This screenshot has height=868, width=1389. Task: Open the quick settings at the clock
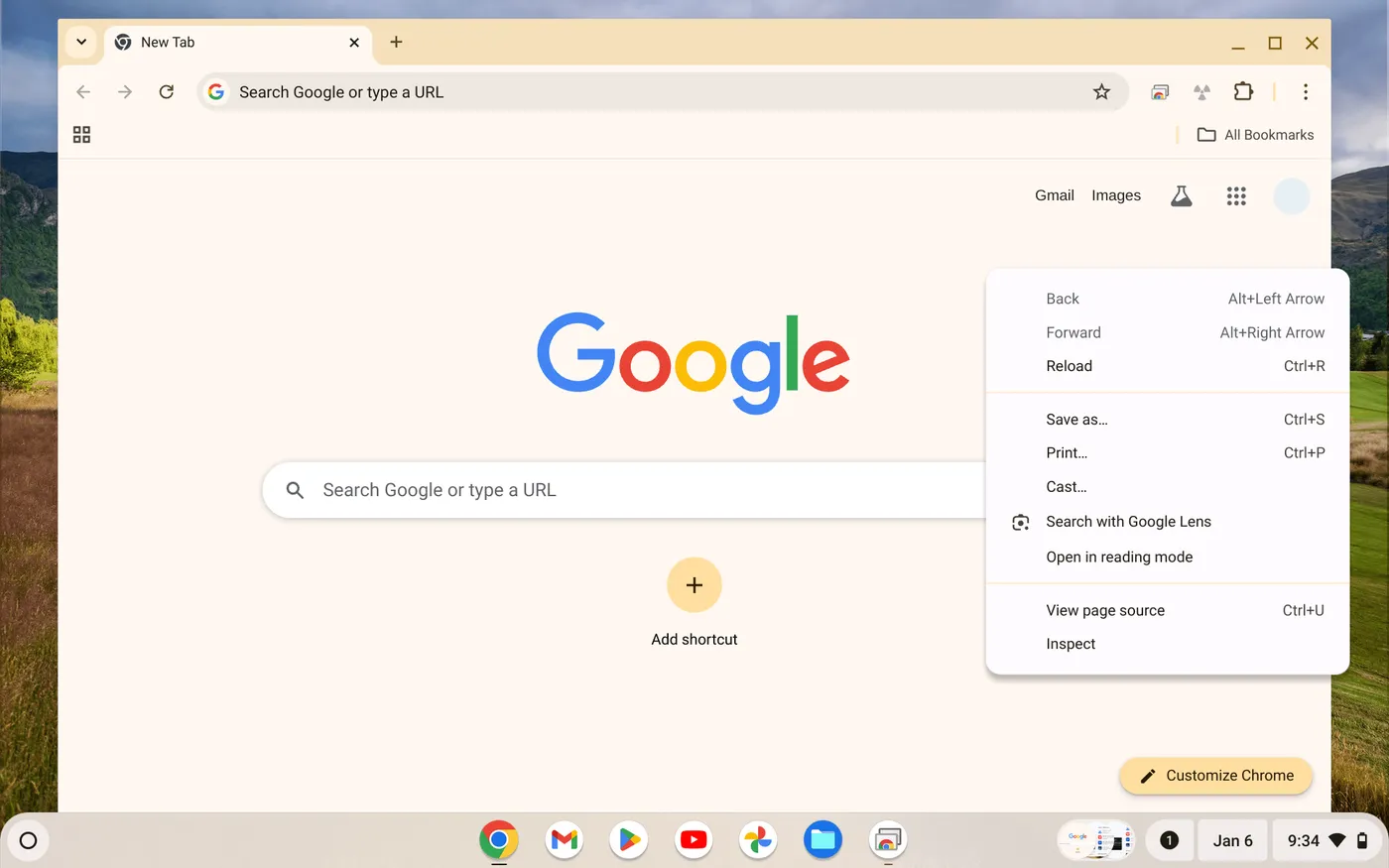[1326, 840]
